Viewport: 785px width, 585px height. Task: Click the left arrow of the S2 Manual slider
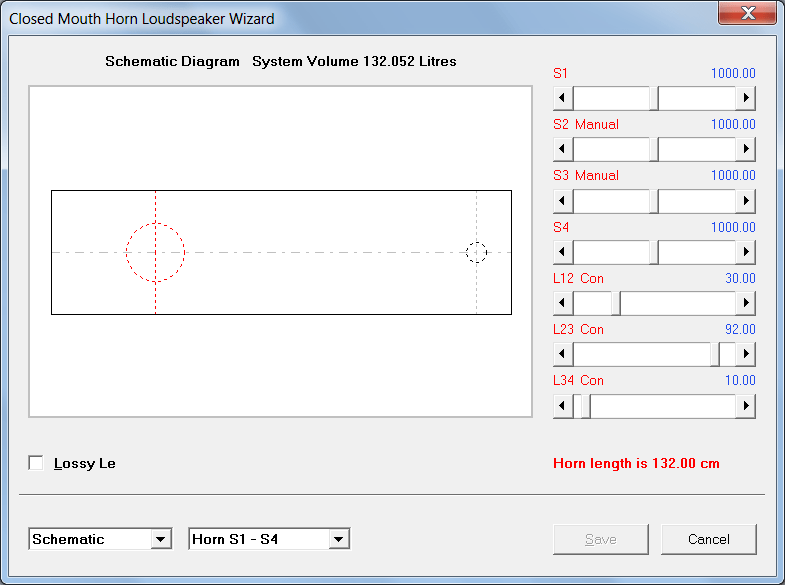[563, 149]
